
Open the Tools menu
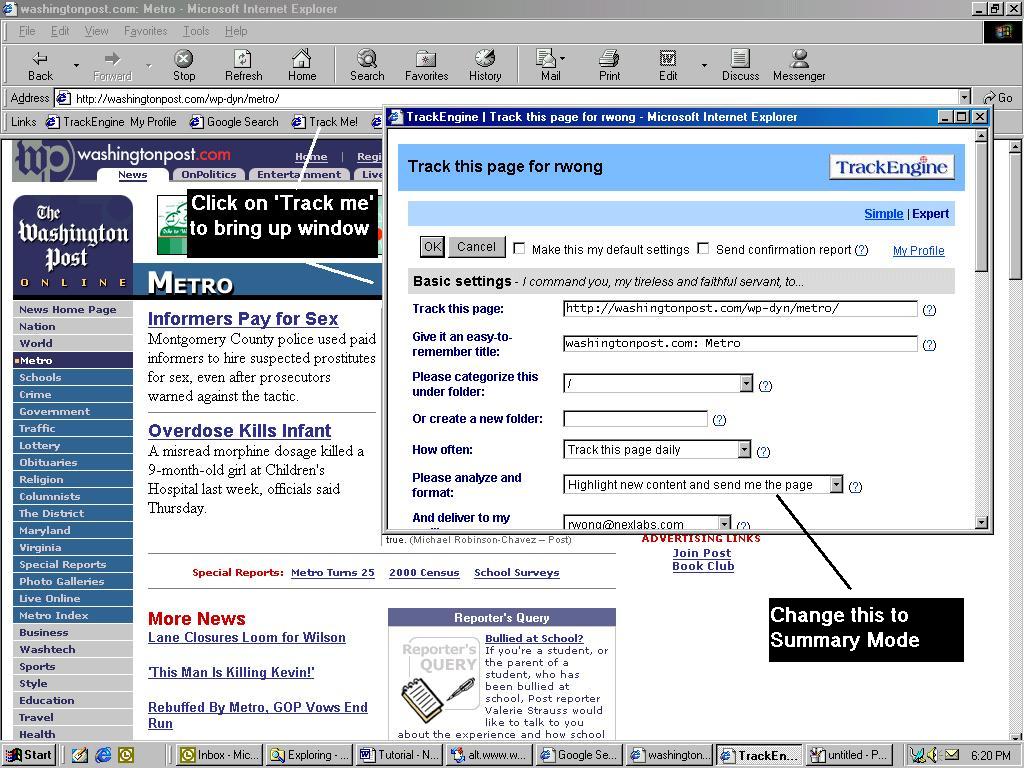pyautogui.click(x=196, y=31)
